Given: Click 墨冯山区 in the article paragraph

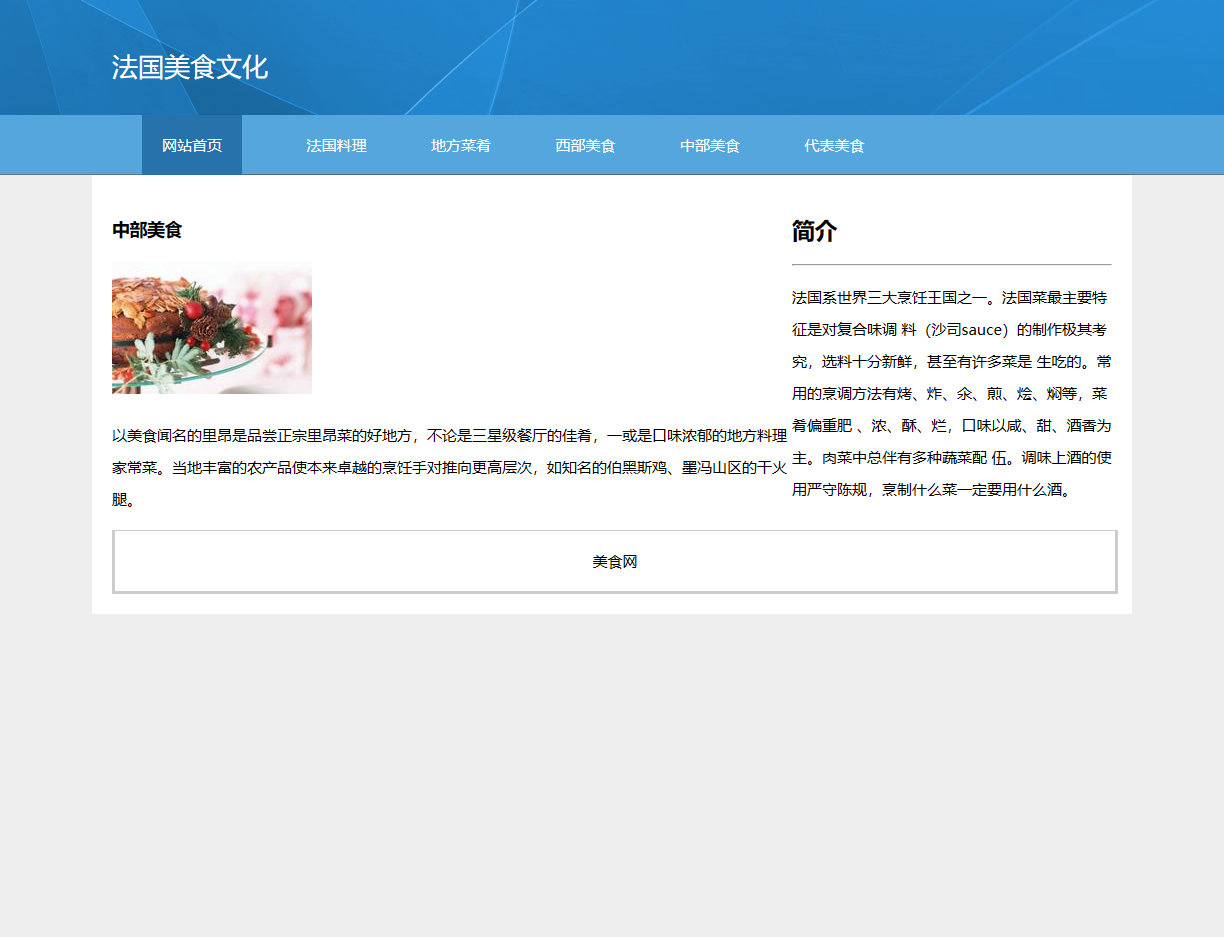Looking at the screenshot, I should (712, 468).
